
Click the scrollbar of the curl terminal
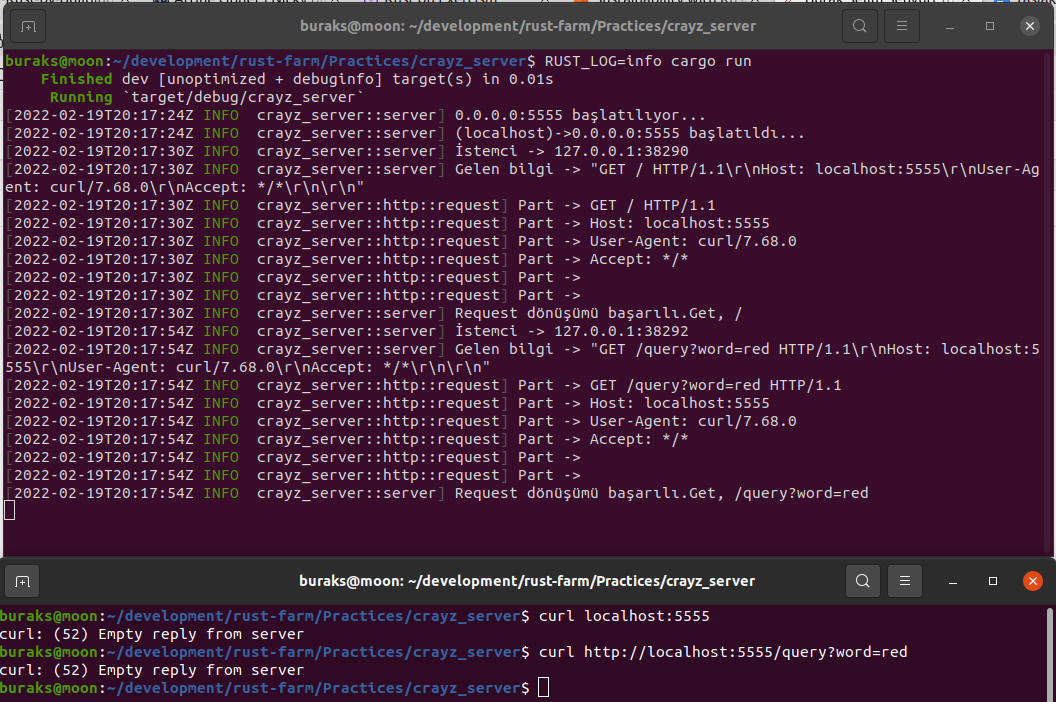click(x=1048, y=650)
